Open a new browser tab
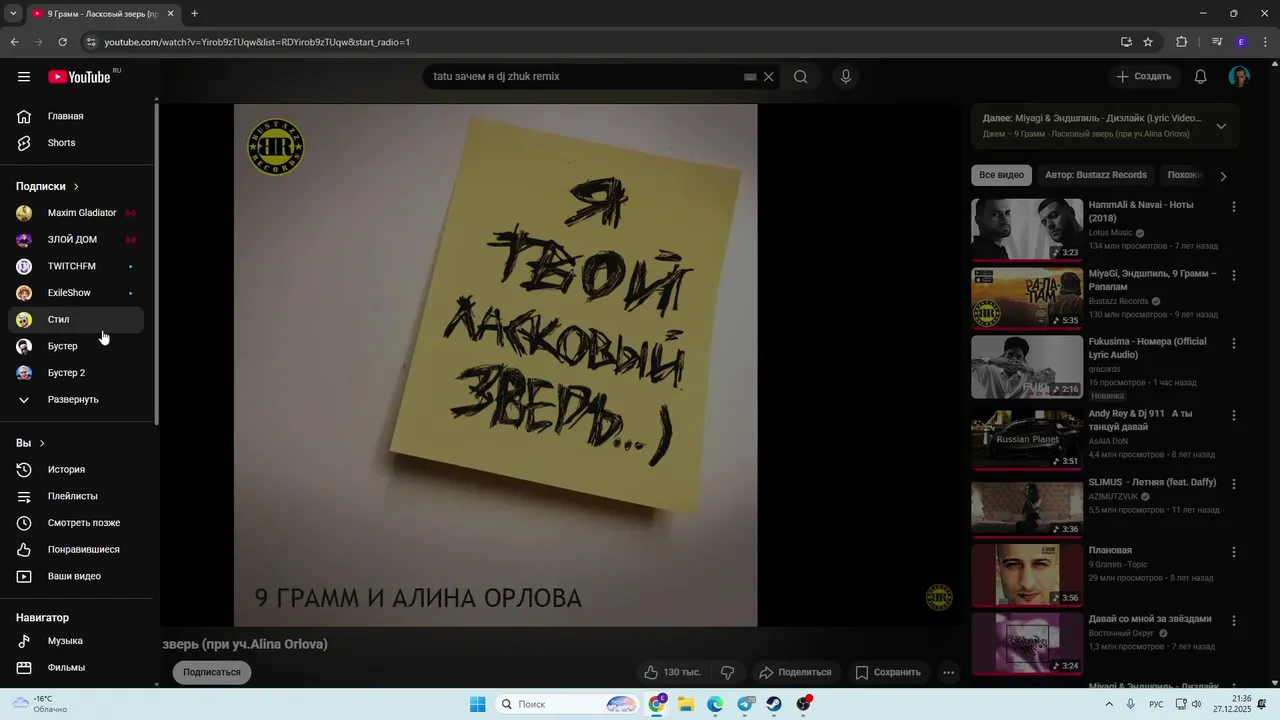Image resolution: width=1280 pixels, height=720 pixels. click(x=195, y=14)
